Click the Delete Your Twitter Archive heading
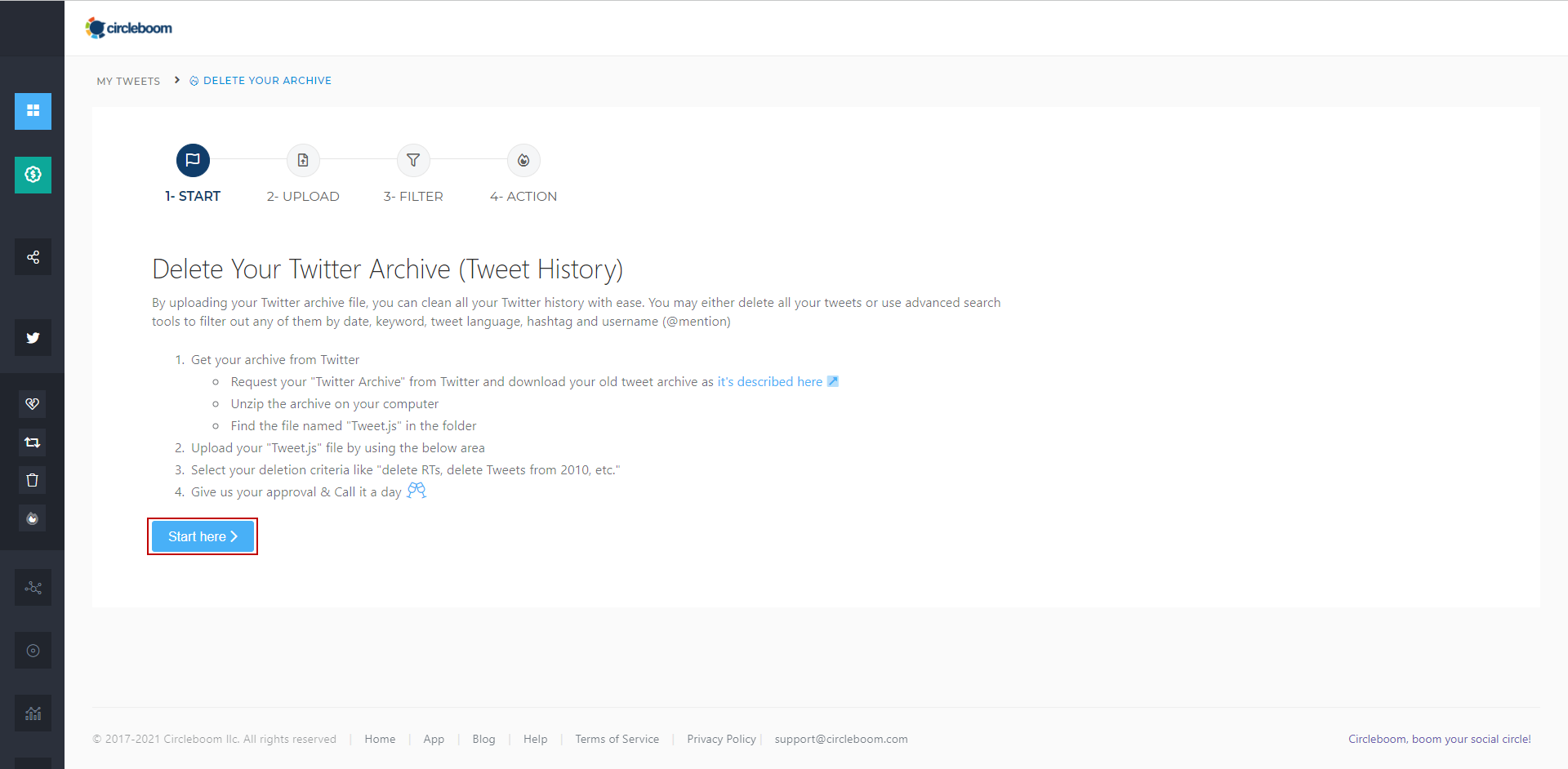Image resolution: width=1568 pixels, height=769 pixels. point(387,269)
